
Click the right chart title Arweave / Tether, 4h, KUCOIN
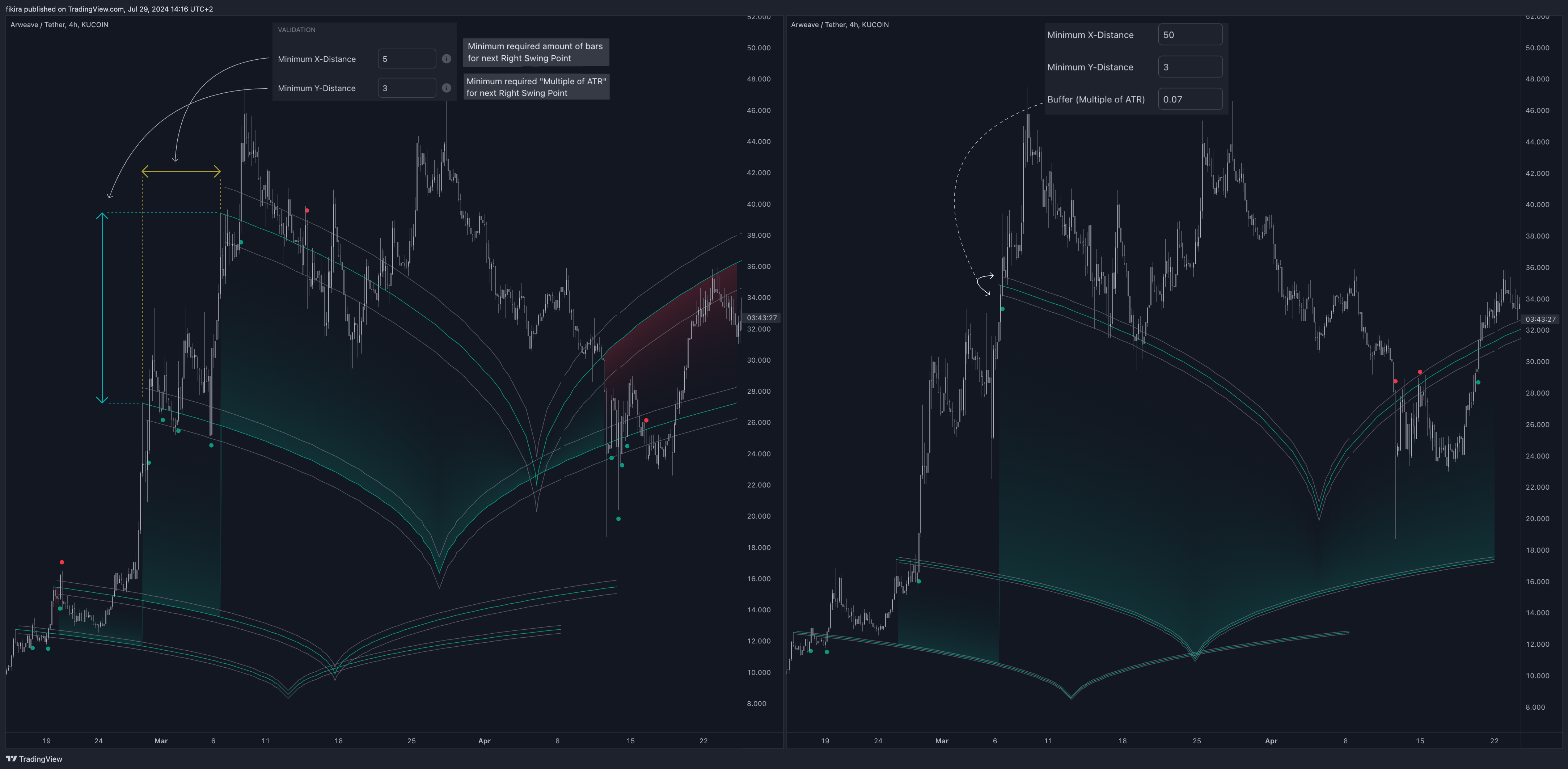(x=840, y=25)
